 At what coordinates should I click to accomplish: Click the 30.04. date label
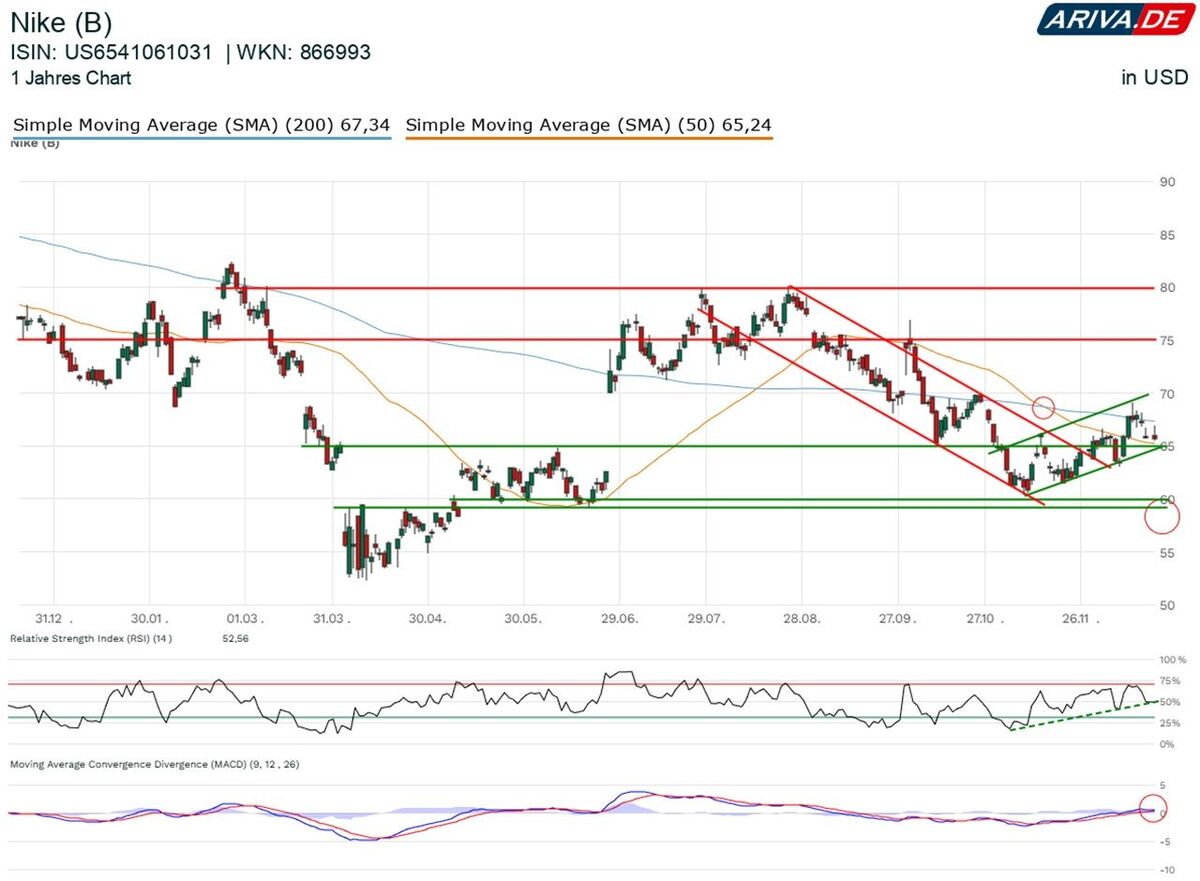[428, 619]
